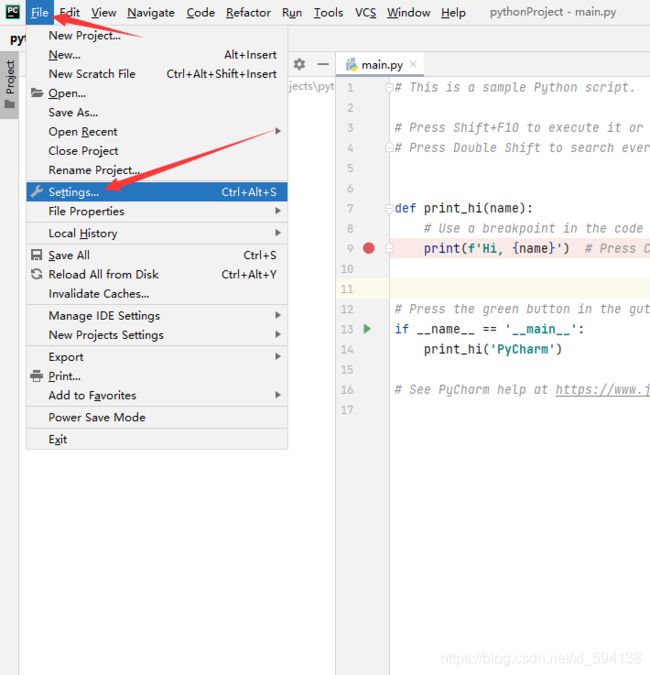Open the Run menu
Viewport: 650px width, 675px height.
[292, 12]
